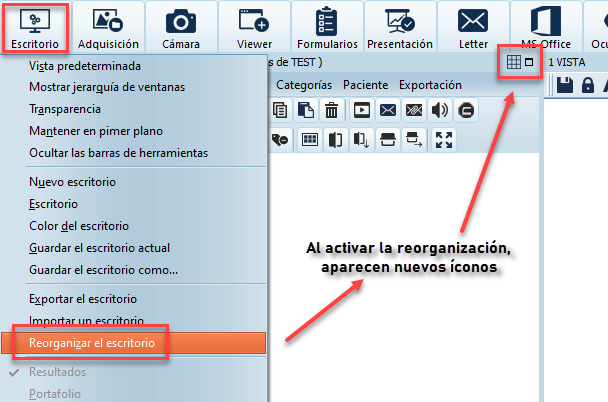The width and height of the screenshot is (608, 402).
Task: Click the trash delete icon
Action: [331, 110]
